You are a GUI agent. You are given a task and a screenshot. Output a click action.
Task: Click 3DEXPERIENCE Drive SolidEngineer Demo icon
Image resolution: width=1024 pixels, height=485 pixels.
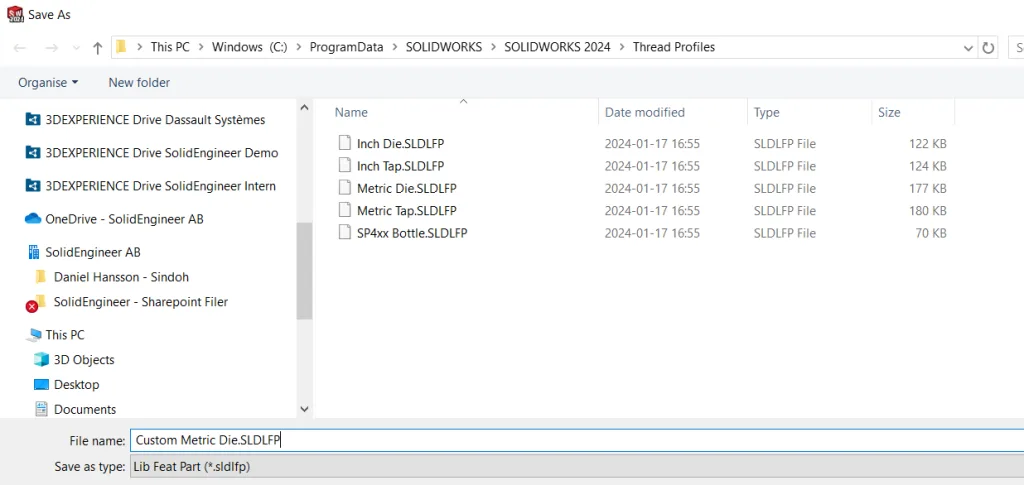coord(33,153)
